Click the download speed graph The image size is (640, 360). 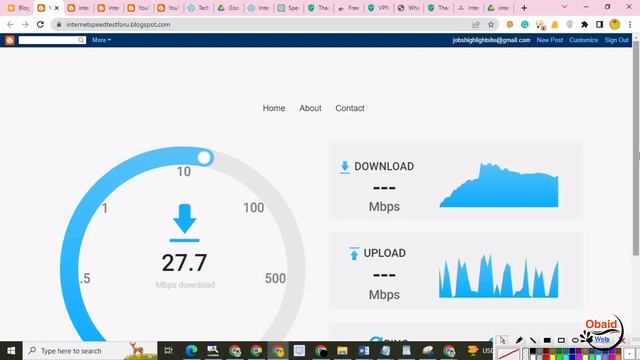[499, 185]
